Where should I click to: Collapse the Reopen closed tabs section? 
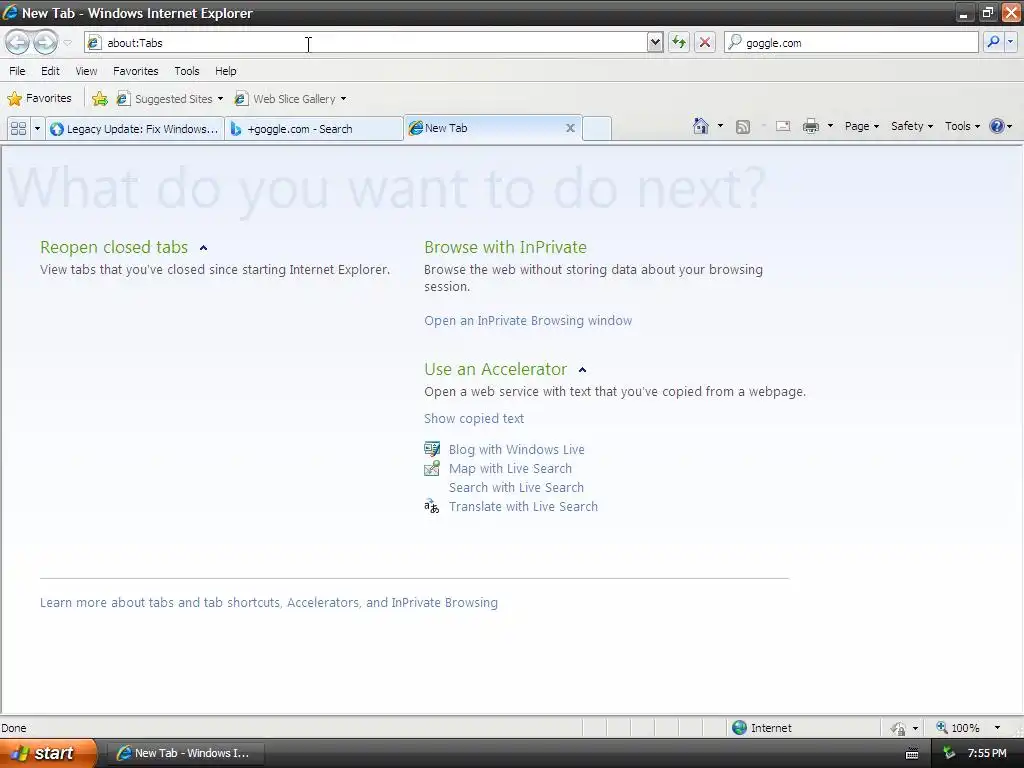pyautogui.click(x=203, y=248)
